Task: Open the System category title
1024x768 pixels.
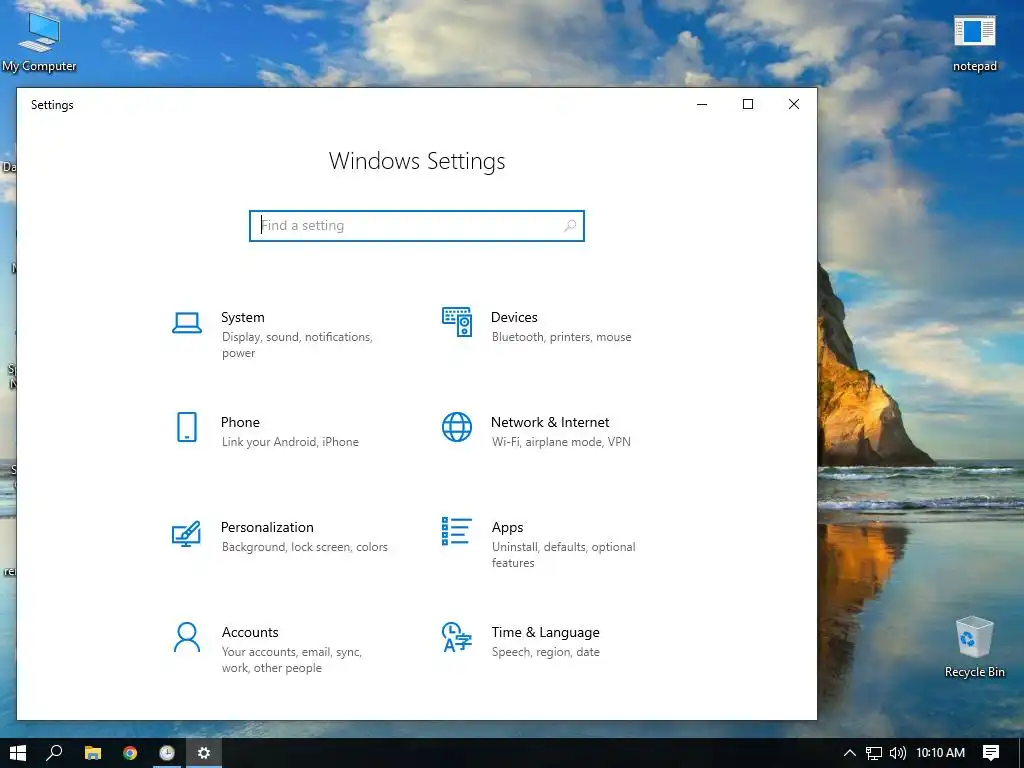Action: click(x=243, y=317)
